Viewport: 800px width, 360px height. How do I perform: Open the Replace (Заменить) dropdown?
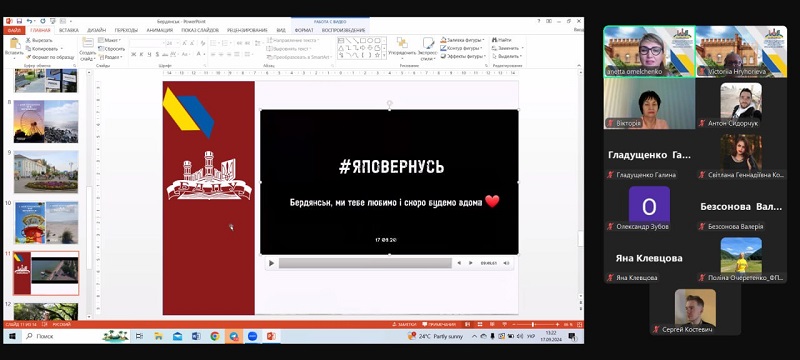tap(508, 48)
